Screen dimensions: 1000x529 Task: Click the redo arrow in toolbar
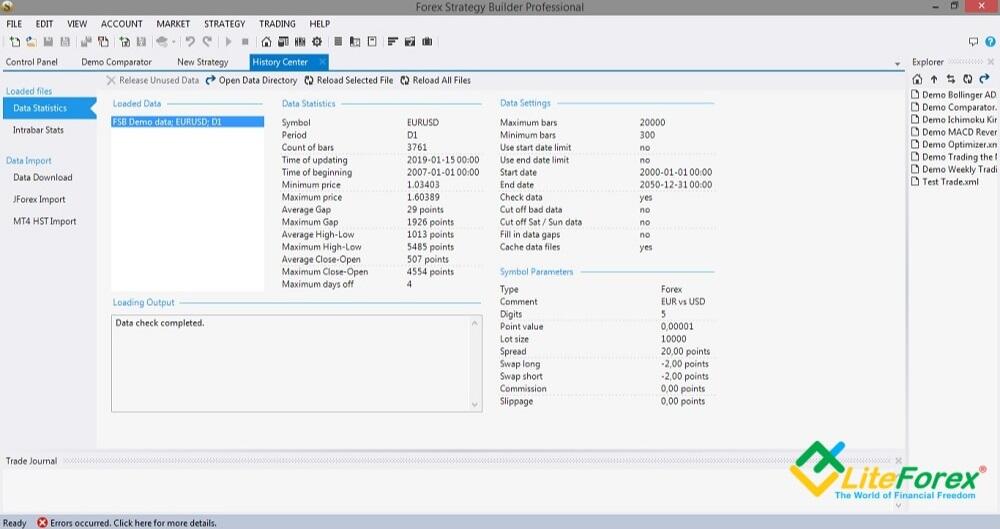click(x=207, y=41)
